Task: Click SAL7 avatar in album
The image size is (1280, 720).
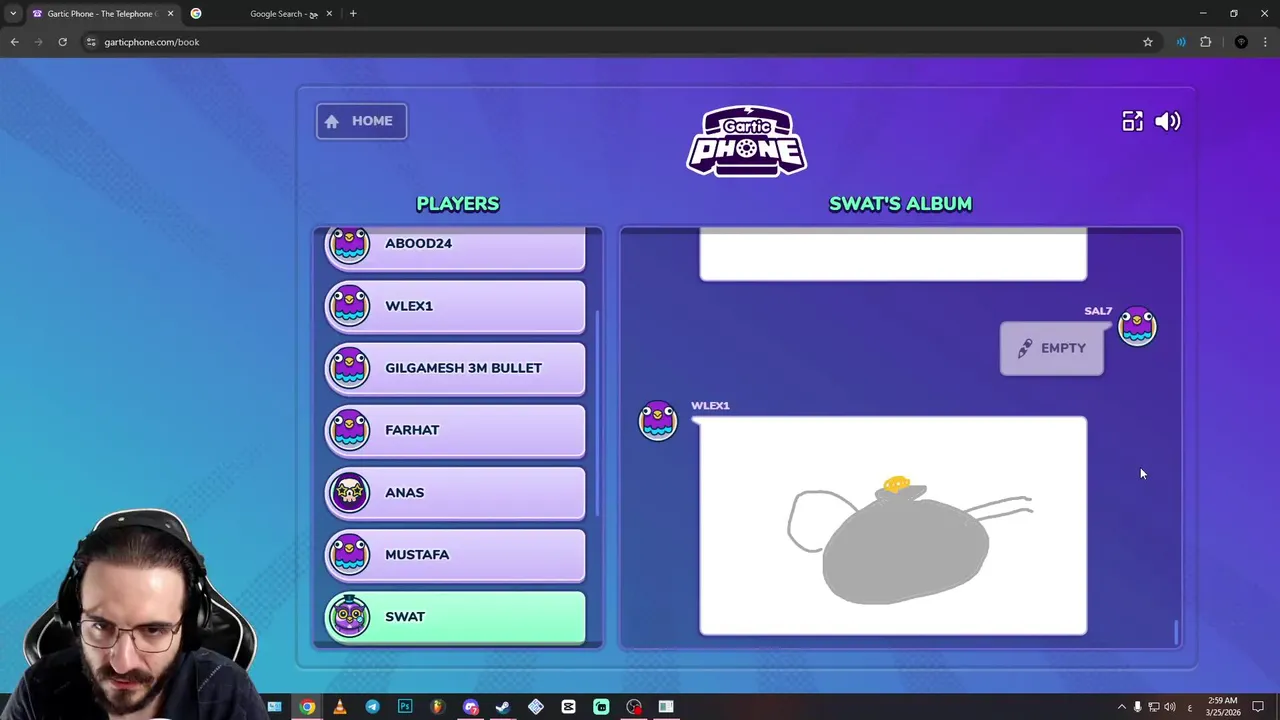Action: [x=1137, y=327]
